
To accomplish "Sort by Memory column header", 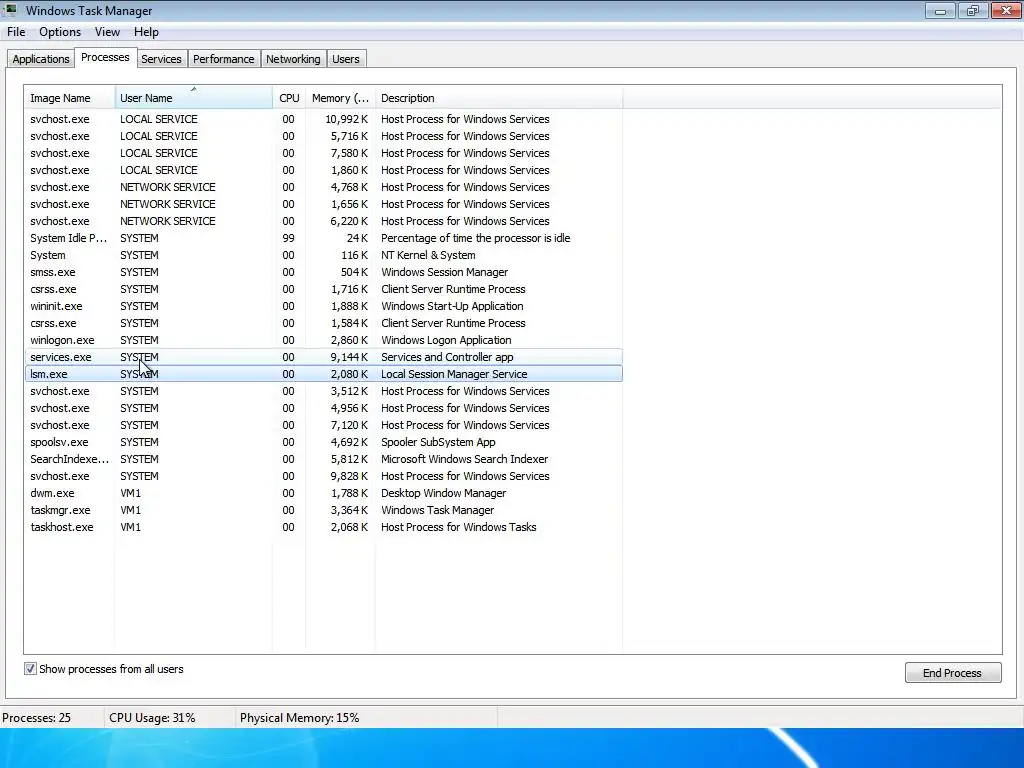I will coord(340,98).
